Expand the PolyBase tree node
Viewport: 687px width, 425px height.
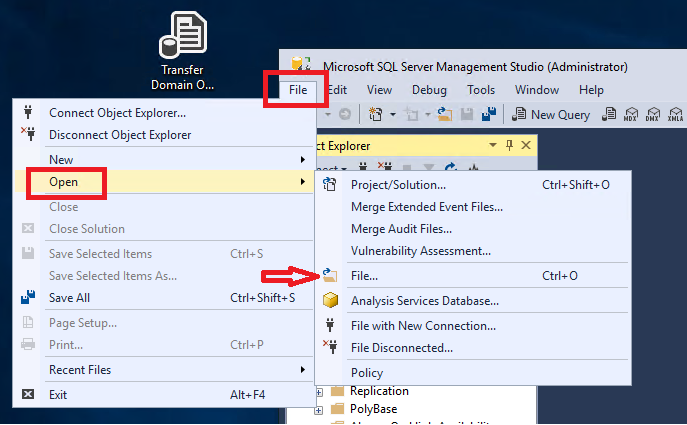point(319,411)
